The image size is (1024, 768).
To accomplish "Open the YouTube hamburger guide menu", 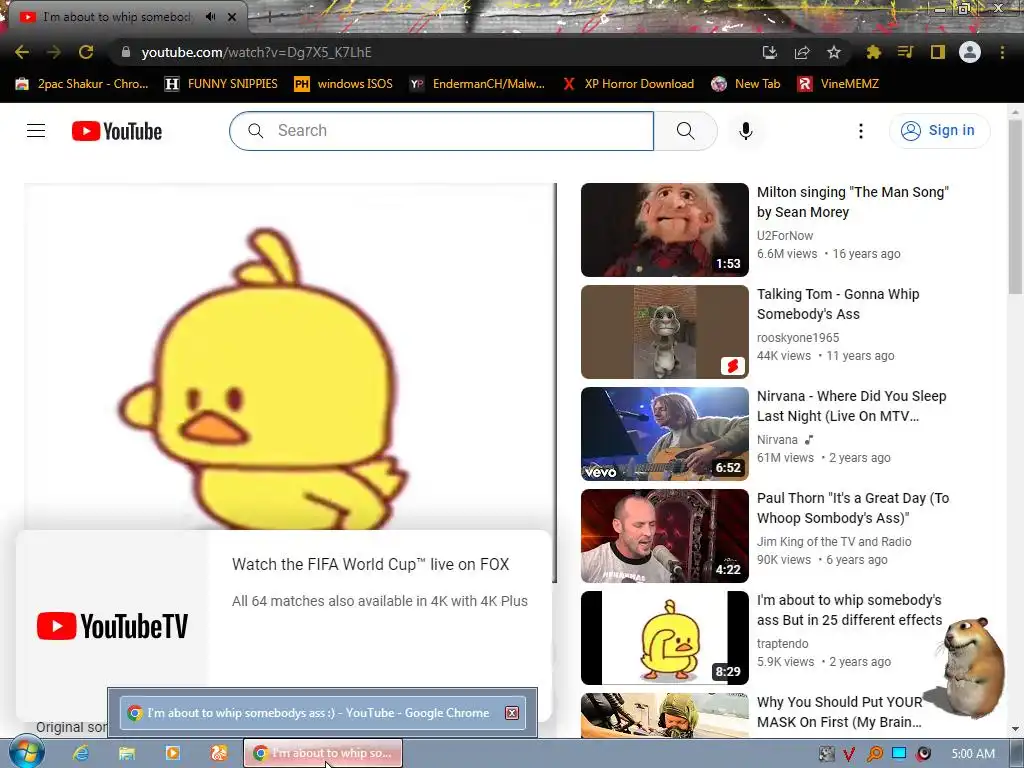I will [36, 131].
